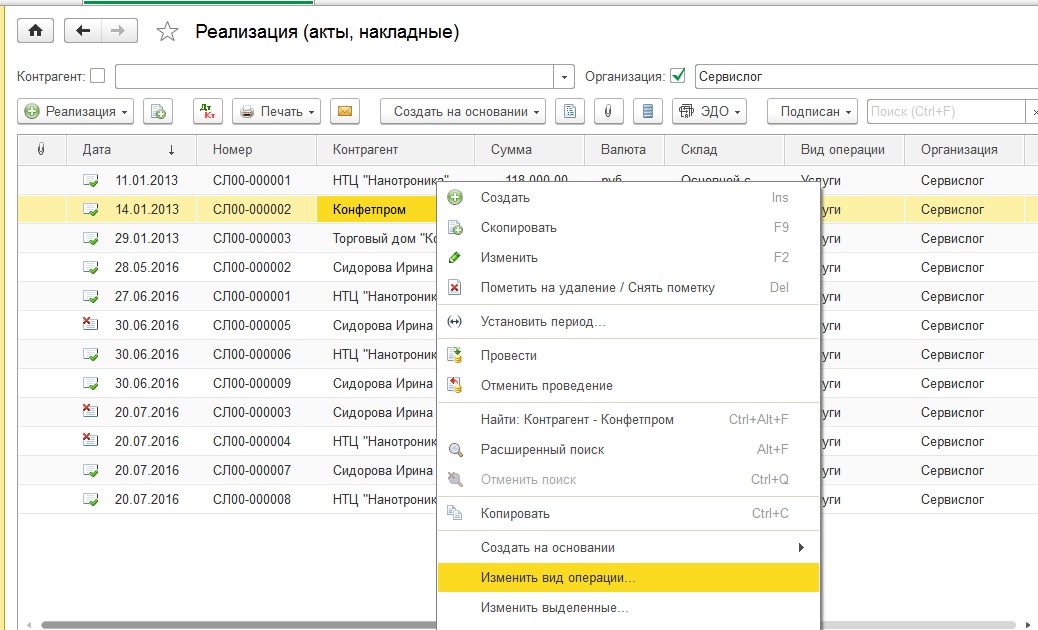Click the paperclip attachments toolbar button
Viewport: 1038px width, 630px height.
[x=608, y=111]
